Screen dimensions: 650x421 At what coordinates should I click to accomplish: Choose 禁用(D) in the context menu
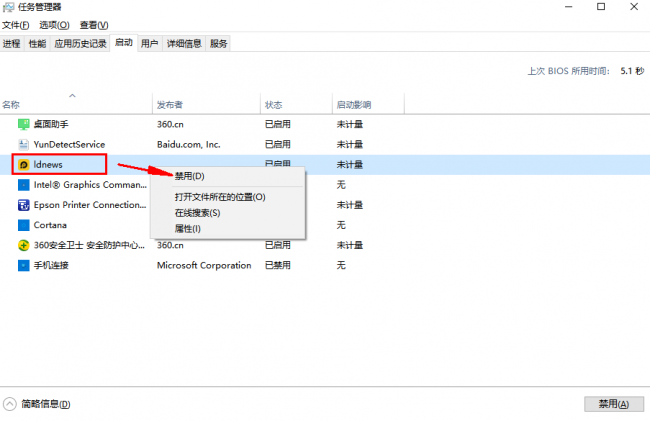click(228, 176)
